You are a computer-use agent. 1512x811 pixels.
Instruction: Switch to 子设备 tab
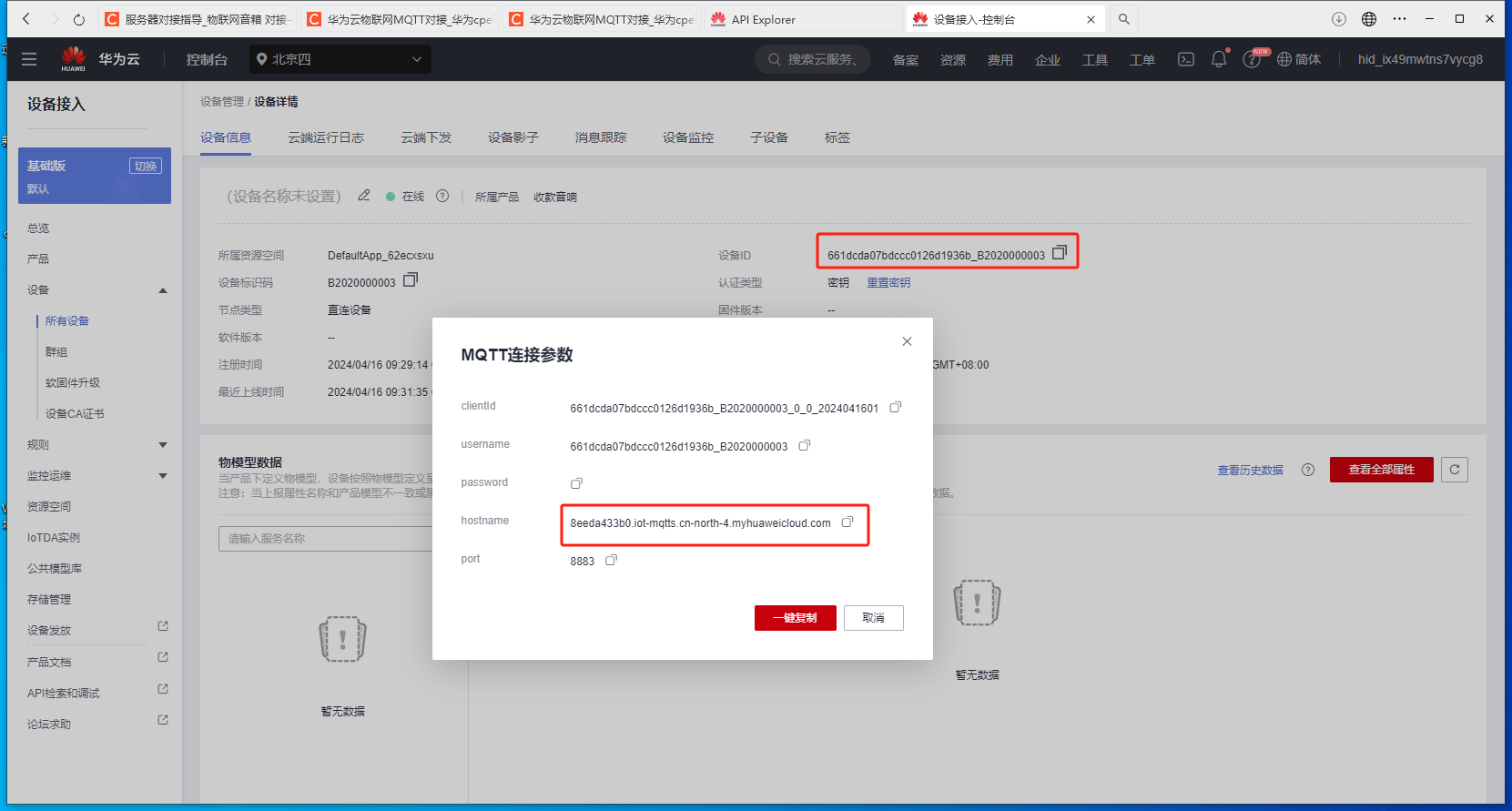(769, 137)
